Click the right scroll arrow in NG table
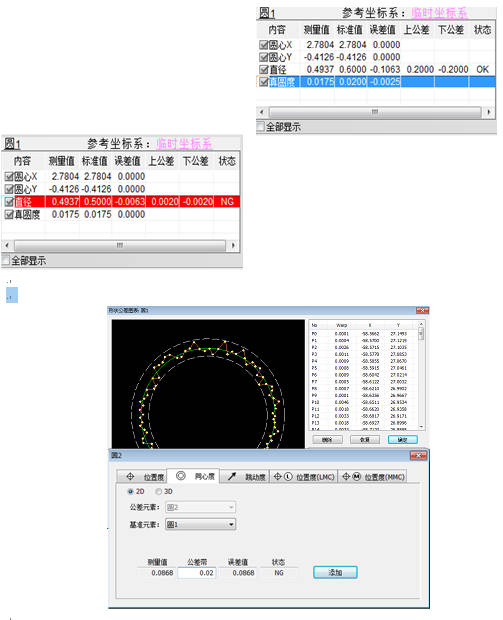This screenshot has width=503, height=620. 233,246
